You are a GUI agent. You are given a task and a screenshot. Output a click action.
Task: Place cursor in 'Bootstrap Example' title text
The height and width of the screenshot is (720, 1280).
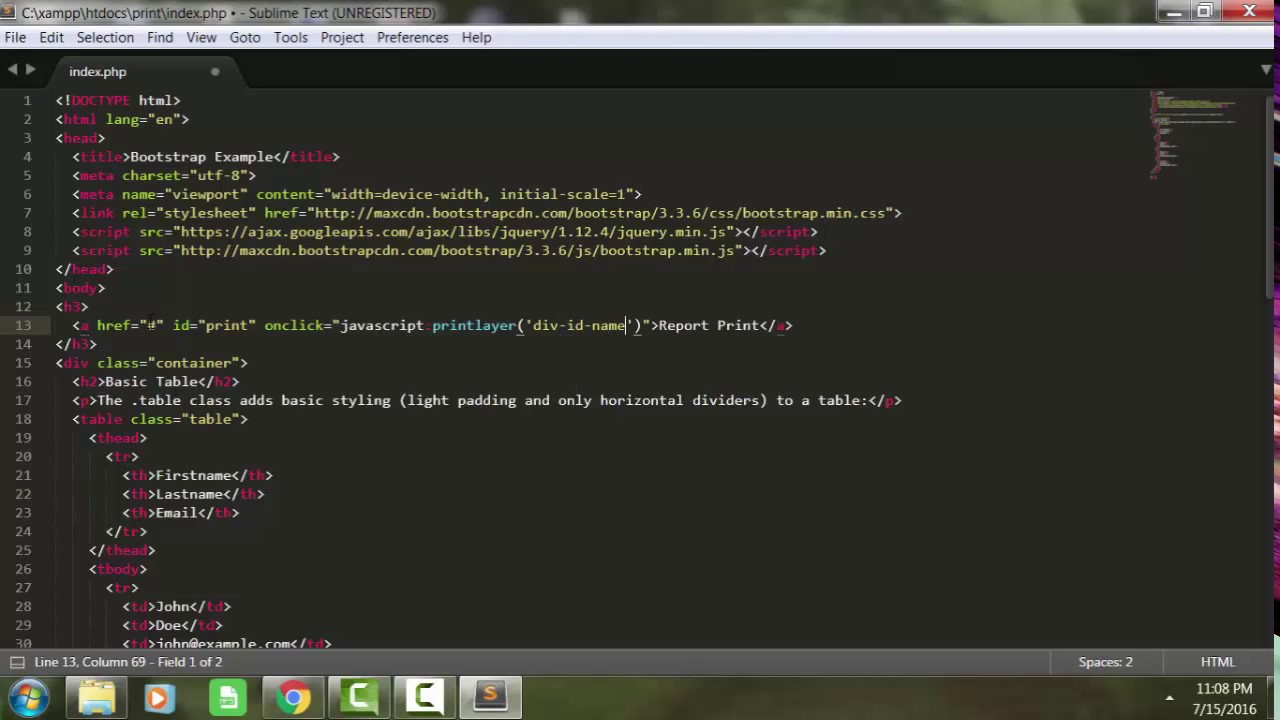[201, 157]
